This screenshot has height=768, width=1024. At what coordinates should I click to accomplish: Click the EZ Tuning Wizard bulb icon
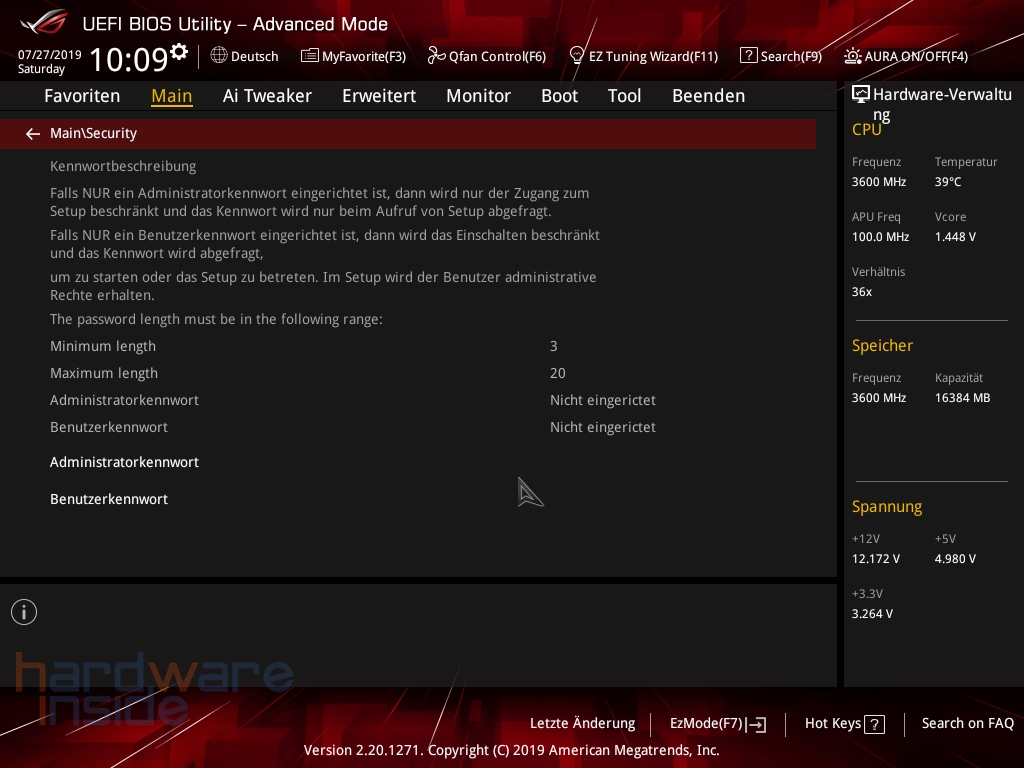577,56
